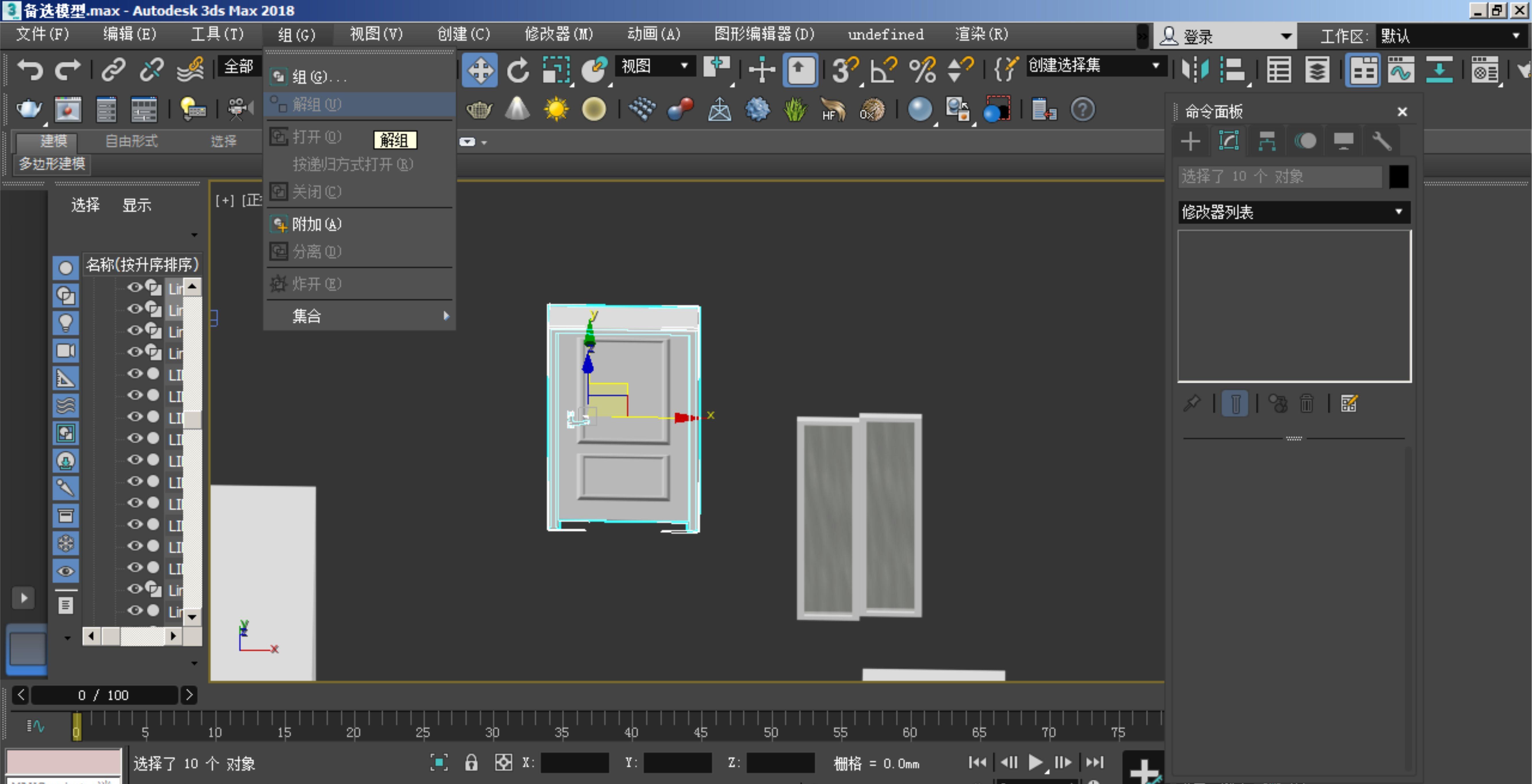Open the Display tab monitor icon
The height and width of the screenshot is (784, 1532).
coord(1344,142)
